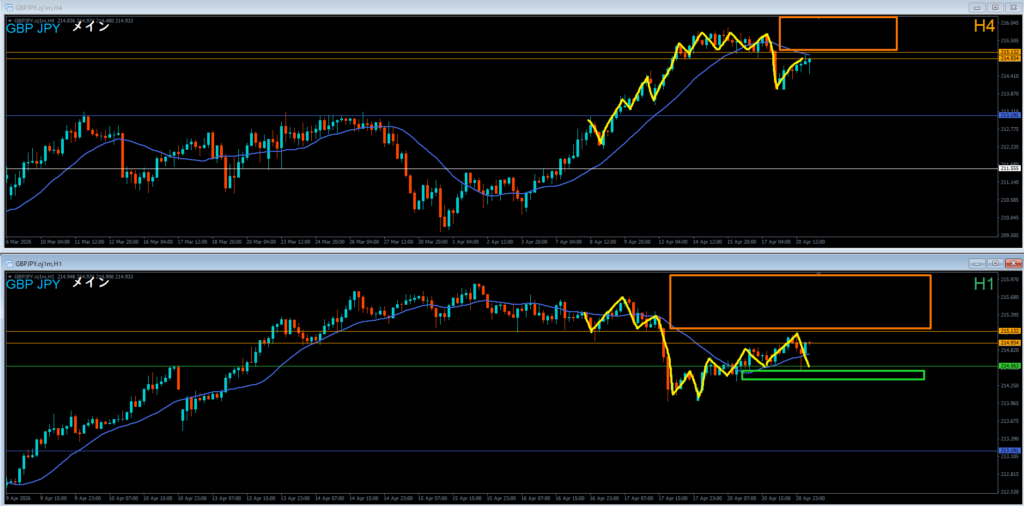Maximize the GBPJPY H1 chart window
Image resolution: width=1024 pixels, height=506 pixels.
pos(993,263)
